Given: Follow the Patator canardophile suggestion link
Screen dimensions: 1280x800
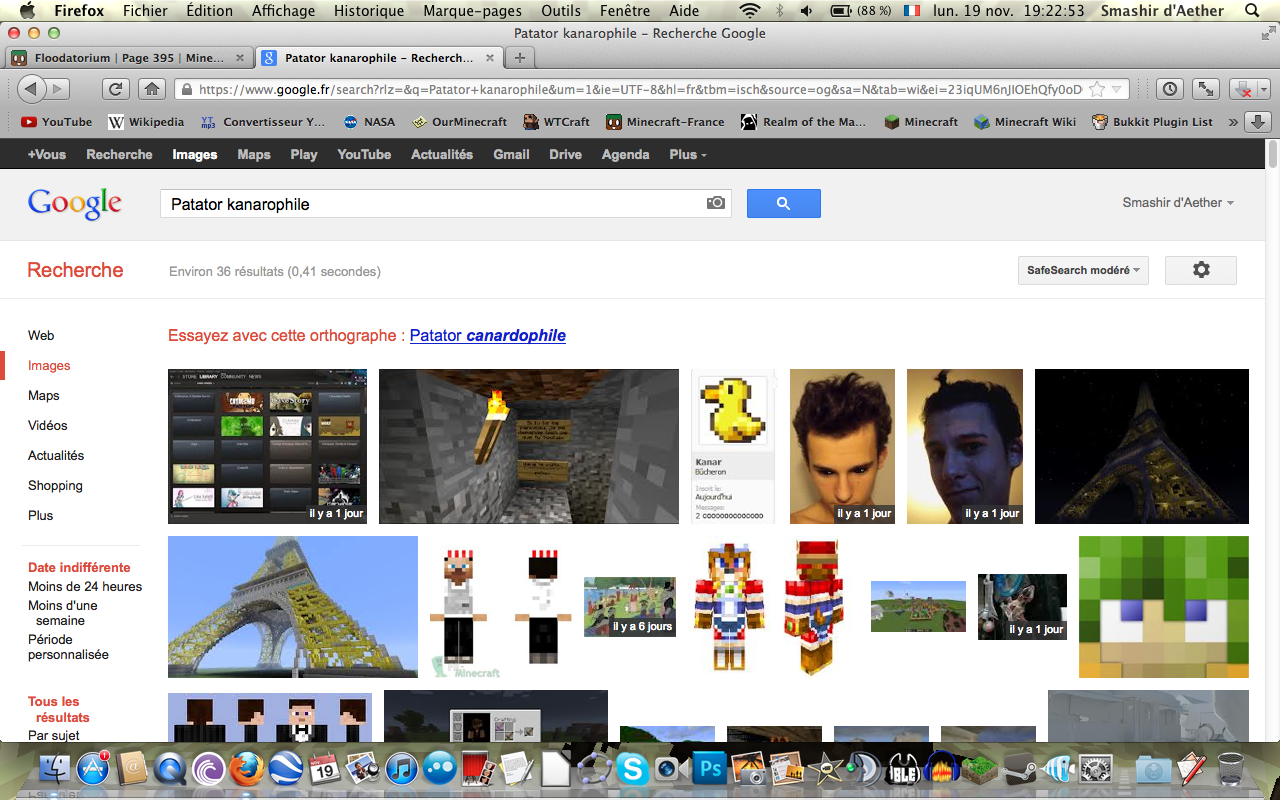Looking at the screenshot, I should tap(488, 335).
